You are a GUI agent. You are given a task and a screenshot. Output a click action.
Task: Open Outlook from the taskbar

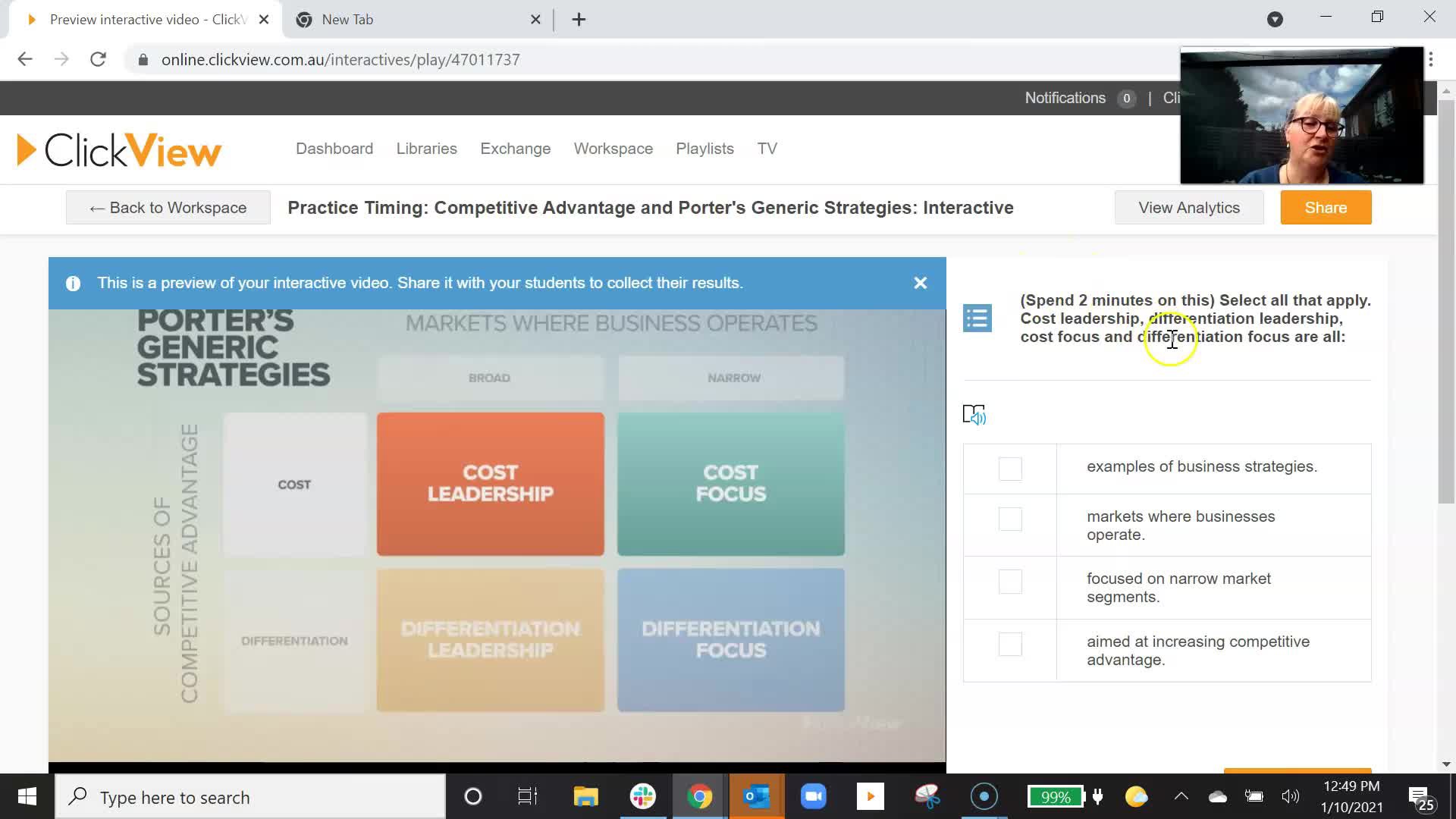(x=756, y=796)
